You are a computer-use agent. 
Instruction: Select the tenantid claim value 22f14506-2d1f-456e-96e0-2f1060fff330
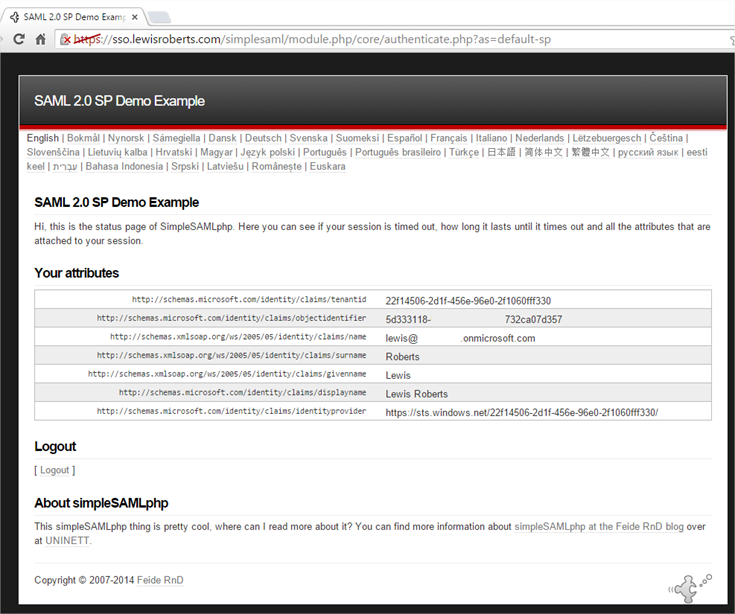[468, 301]
